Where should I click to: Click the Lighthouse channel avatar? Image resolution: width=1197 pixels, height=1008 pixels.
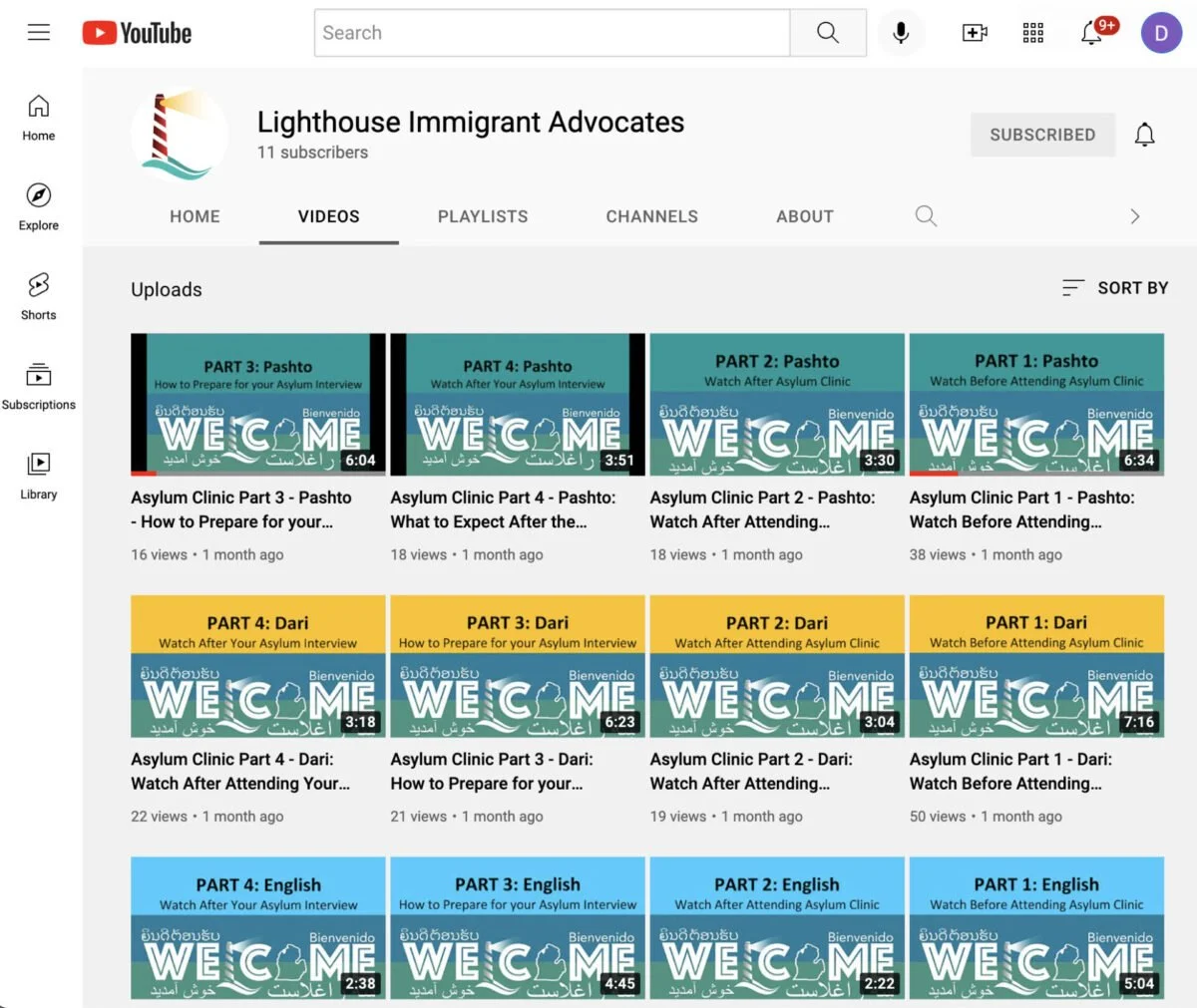click(180, 135)
